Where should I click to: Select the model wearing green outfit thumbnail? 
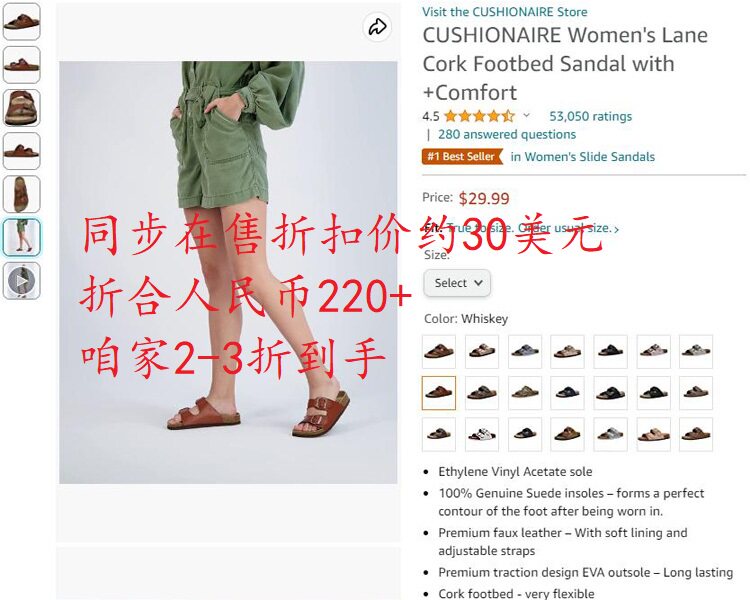coord(22,237)
